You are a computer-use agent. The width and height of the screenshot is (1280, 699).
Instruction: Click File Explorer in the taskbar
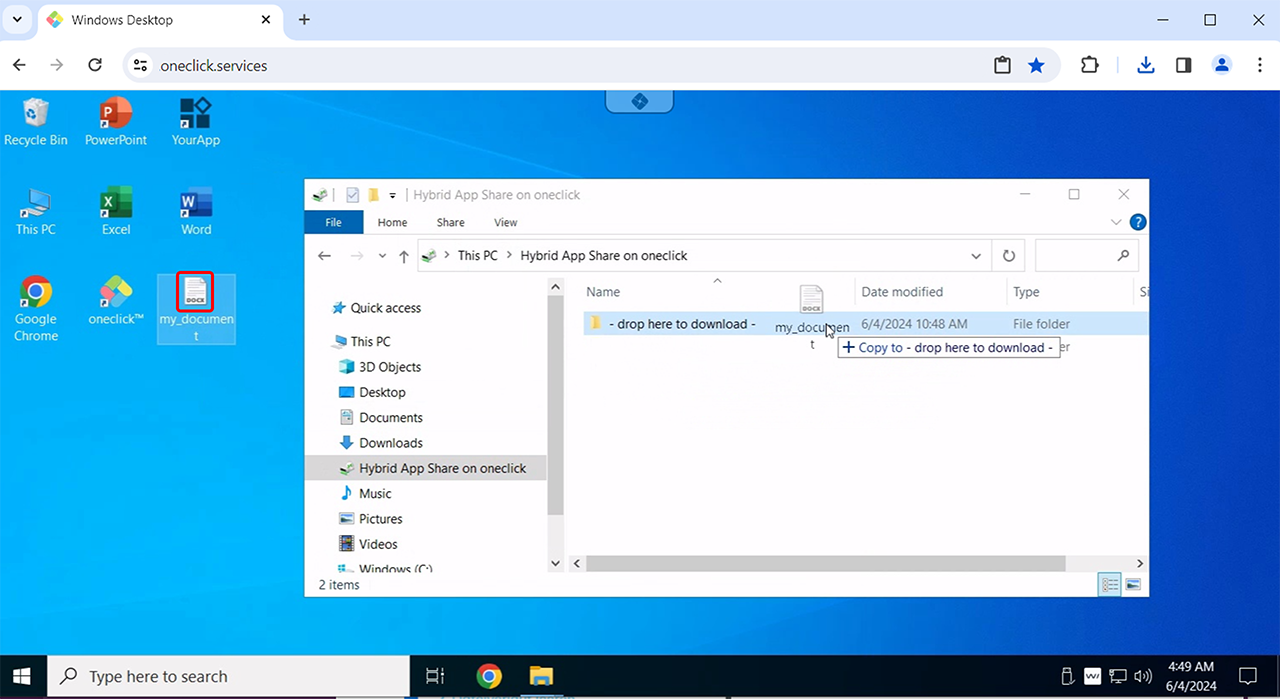click(540, 676)
